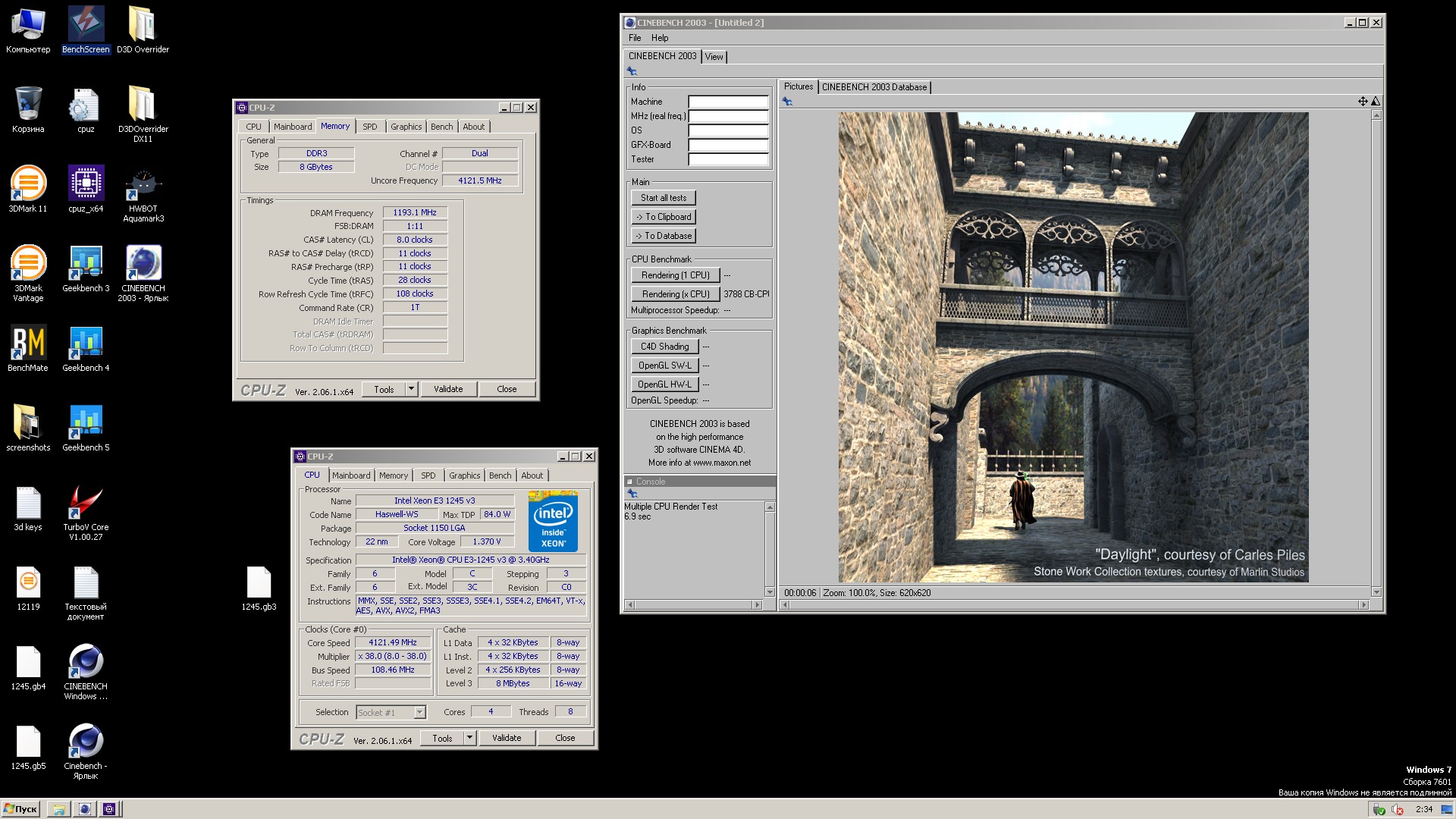
Task: Click the To Database button
Action: click(664, 236)
